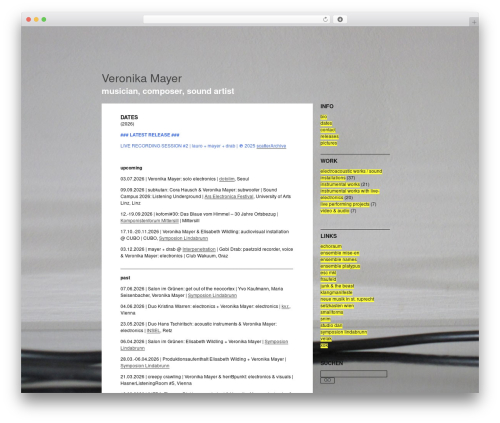
Task: Follow the junk & the beast link
Action: 337,286
